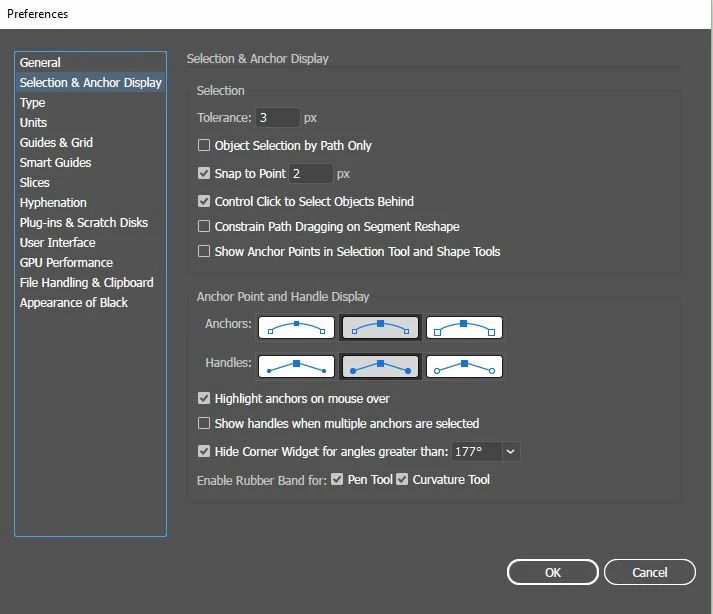
Task: Check Show Anchor Points in Selection Tool
Action: pos(204,251)
